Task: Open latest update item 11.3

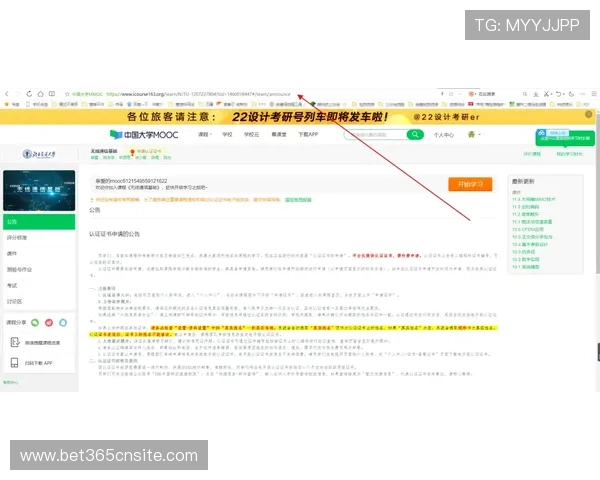Action: point(526,207)
